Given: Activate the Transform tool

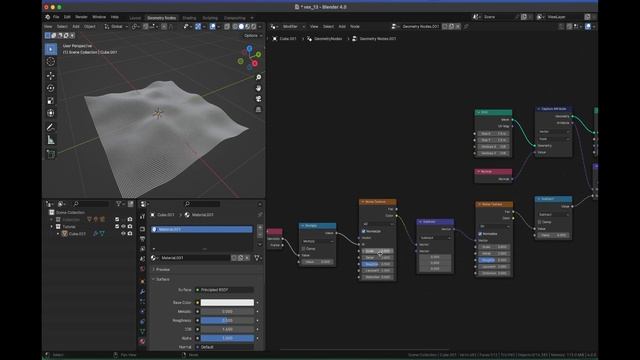Looking at the screenshot, I should pos(51,113).
